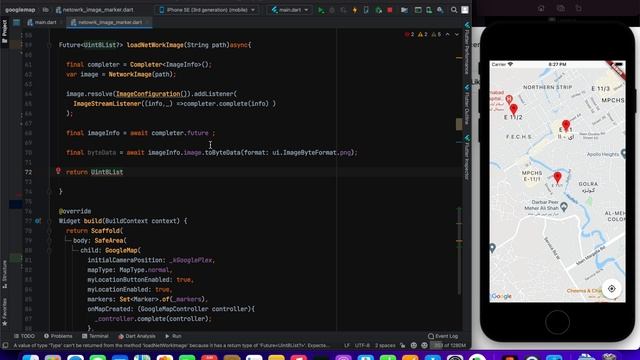Tap the red marker near MPCHS E-11/1
Image resolution: width=640 pixels, height=360 pixels.
(x=557, y=177)
